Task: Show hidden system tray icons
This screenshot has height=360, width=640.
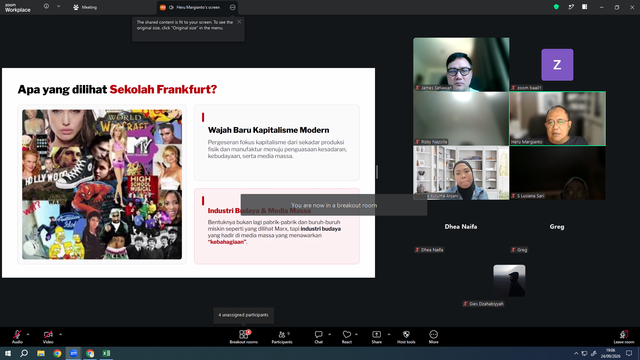Action: 576,353
